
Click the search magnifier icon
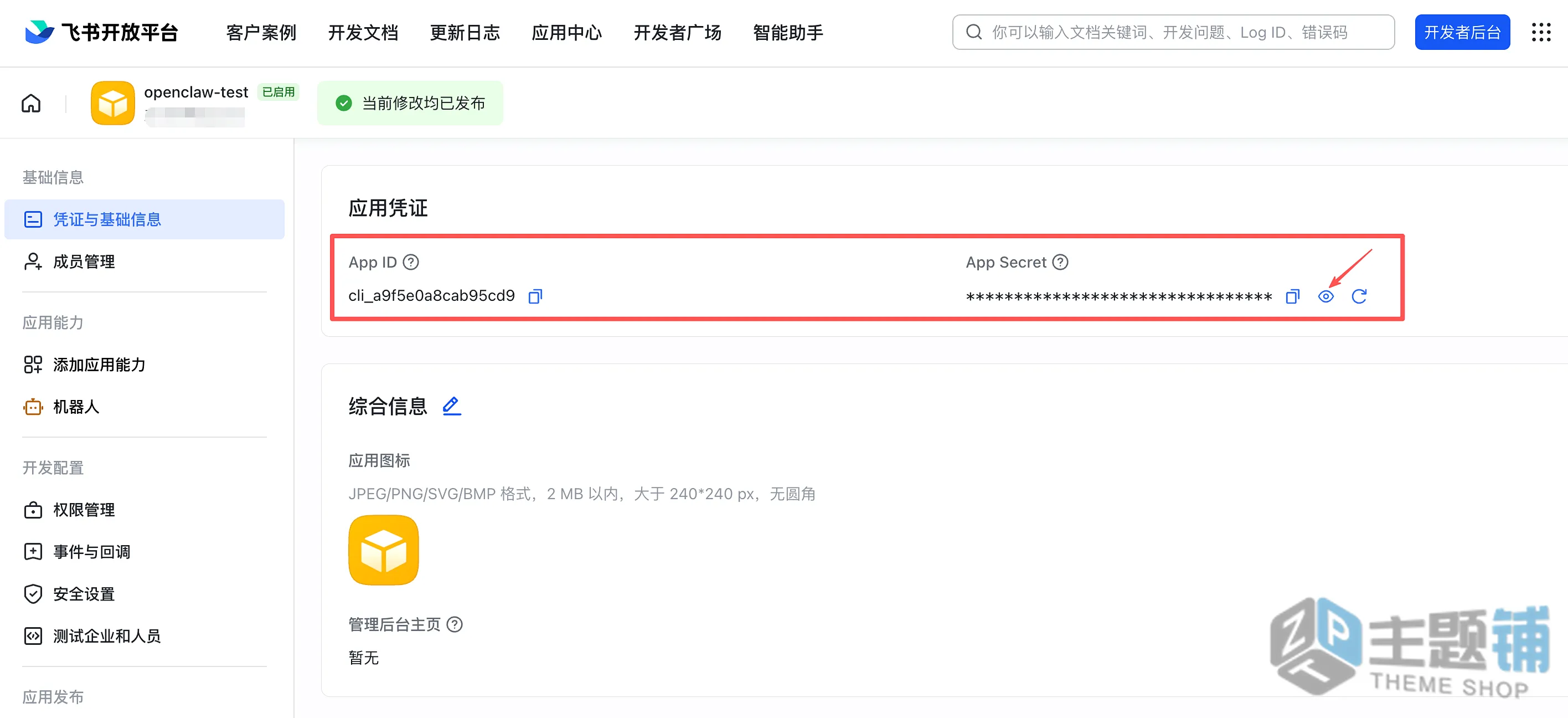point(974,32)
